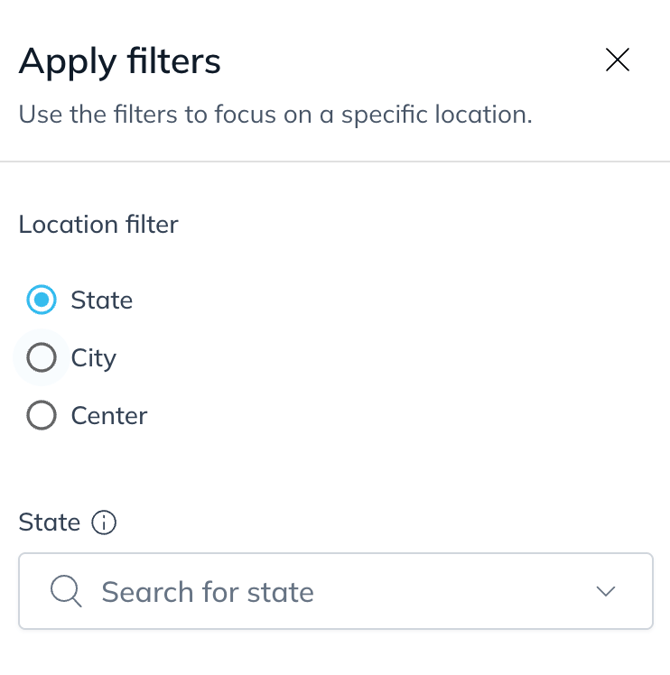Screen dimensions: 670x675
Task: Click the empty circle next to Center
Action: click(x=41, y=415)
